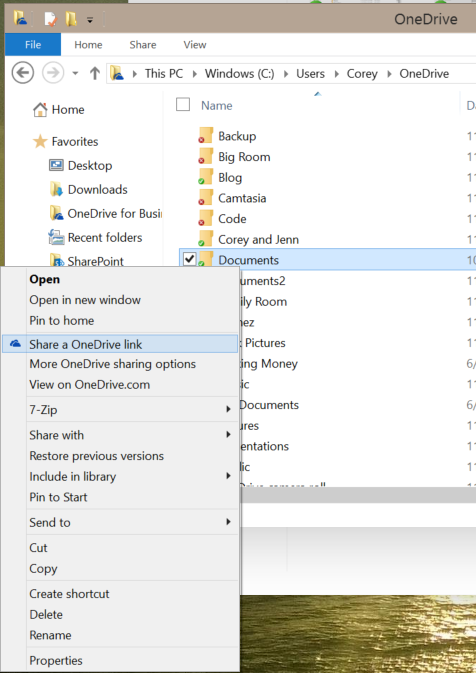
Task: Expand the chevron after This PC breadcrumb
Action: tap(194, 74)
